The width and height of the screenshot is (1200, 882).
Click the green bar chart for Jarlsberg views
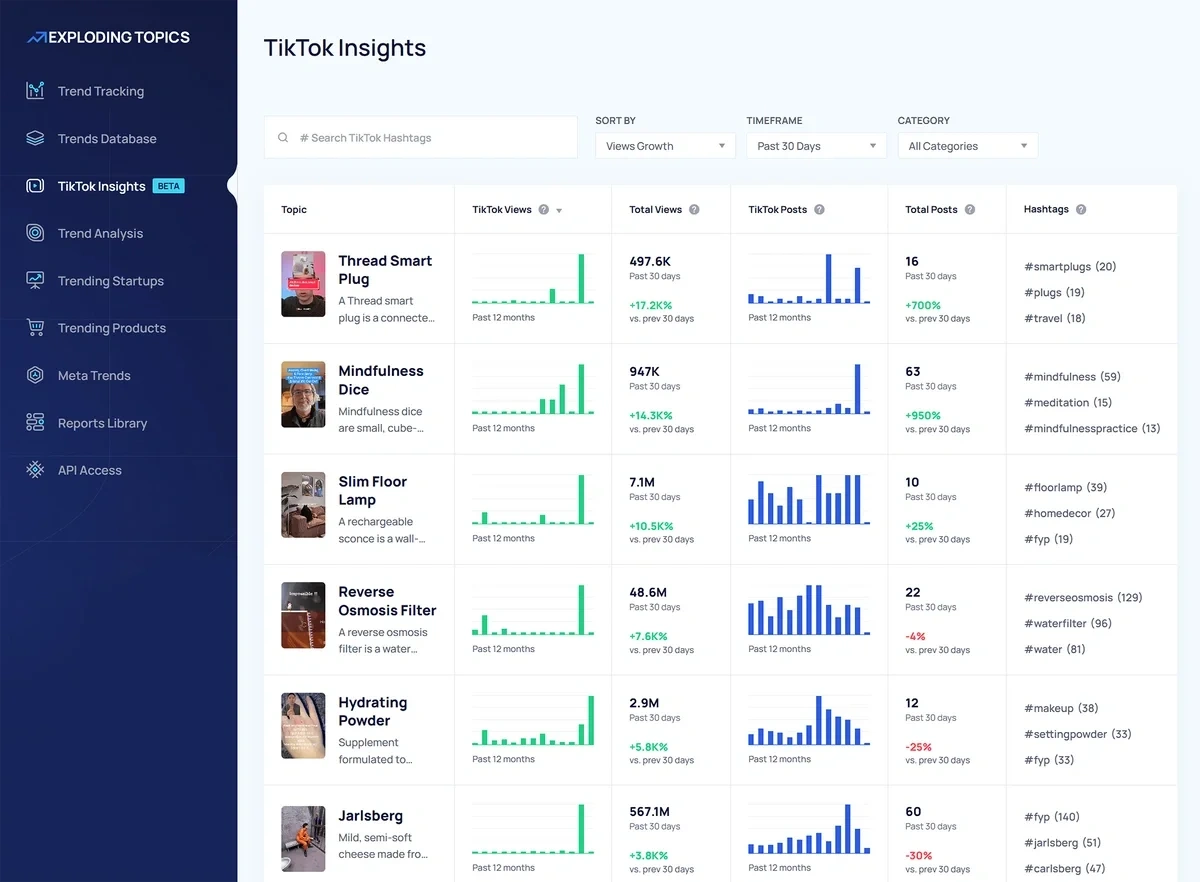coord(533,829)
